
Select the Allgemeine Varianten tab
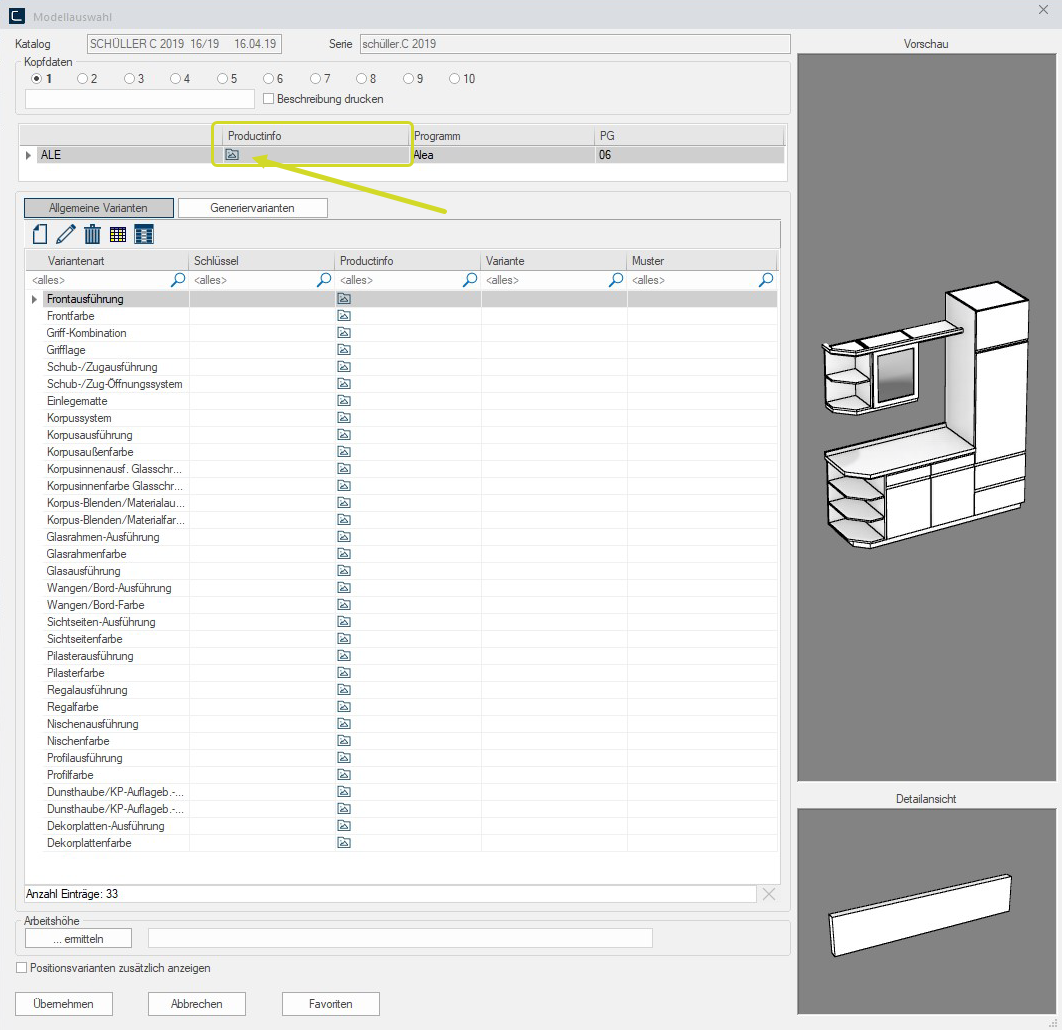(98, 208)
